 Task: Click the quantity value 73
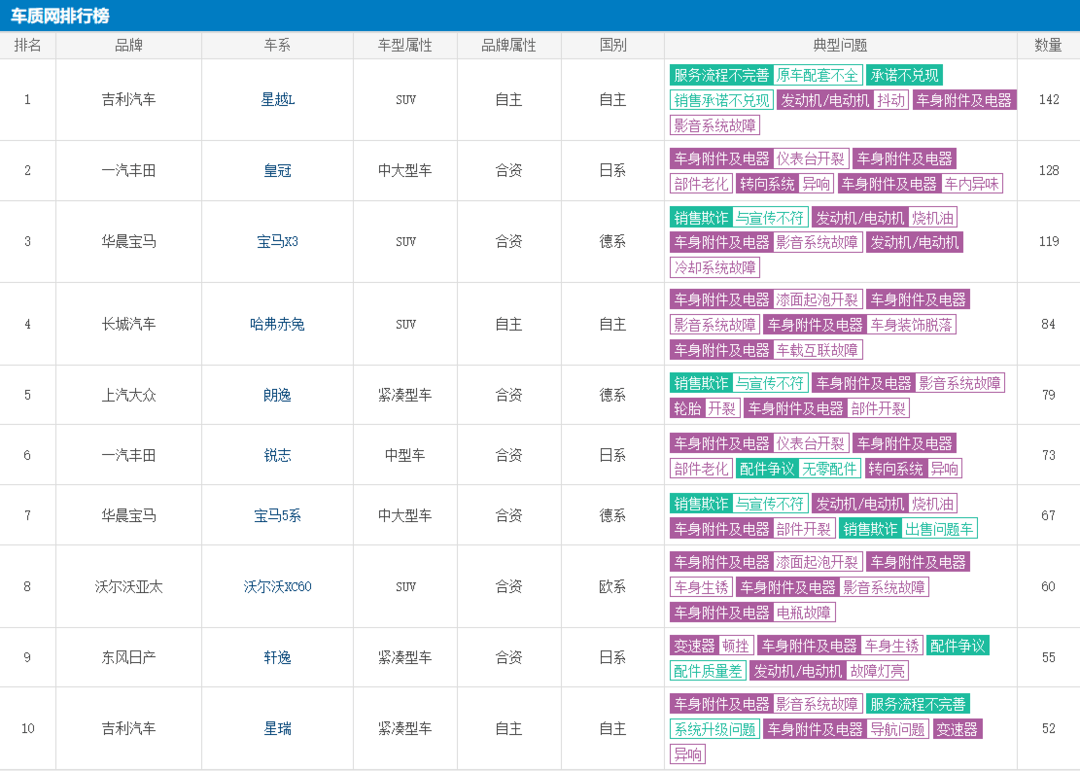point(1048,455)
